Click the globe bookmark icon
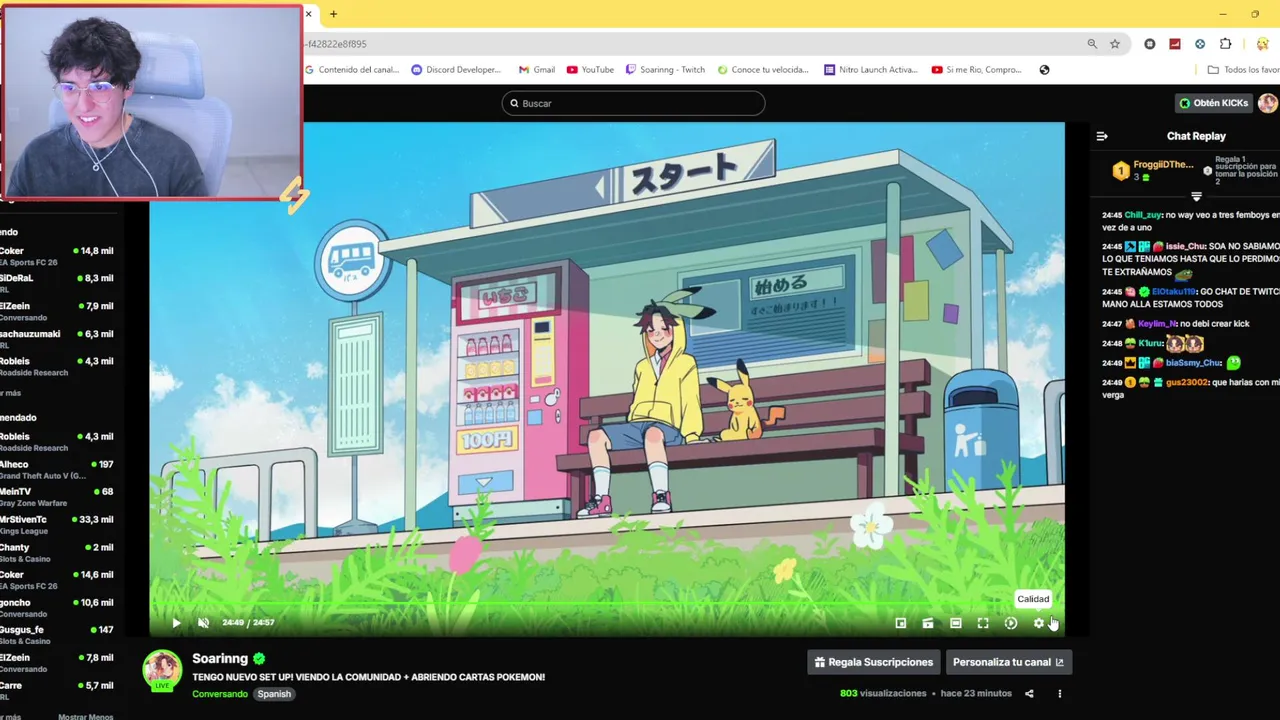The height and width of the screenshot is (720, 1280). pos(1044,70)
